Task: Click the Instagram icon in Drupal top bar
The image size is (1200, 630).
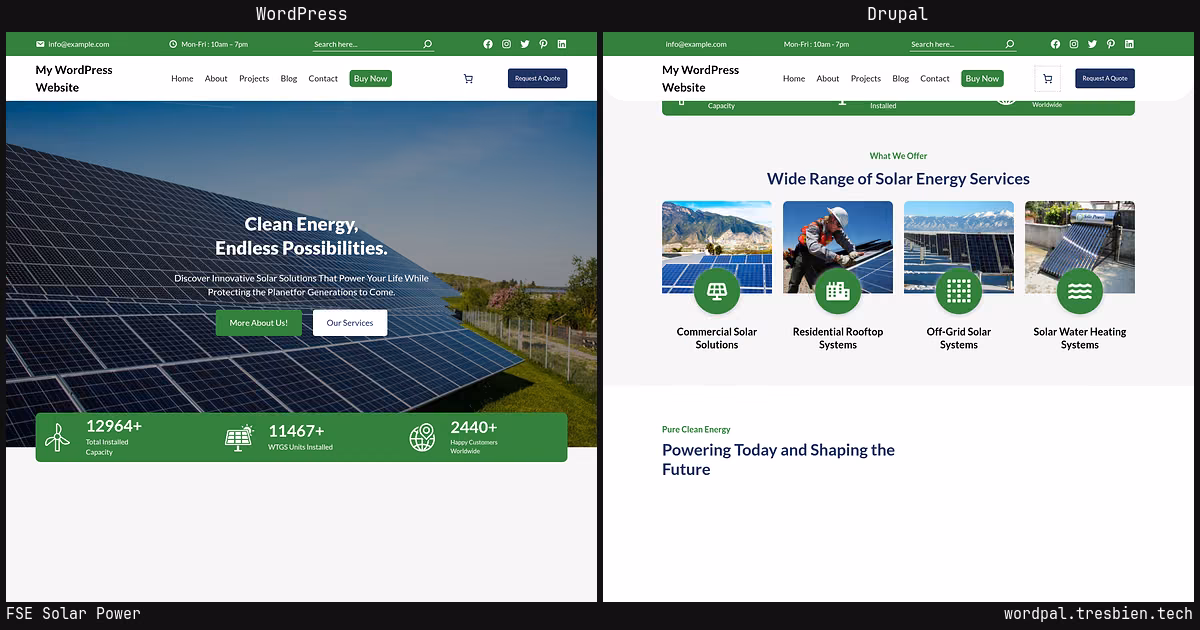Action: [1074, 44]
